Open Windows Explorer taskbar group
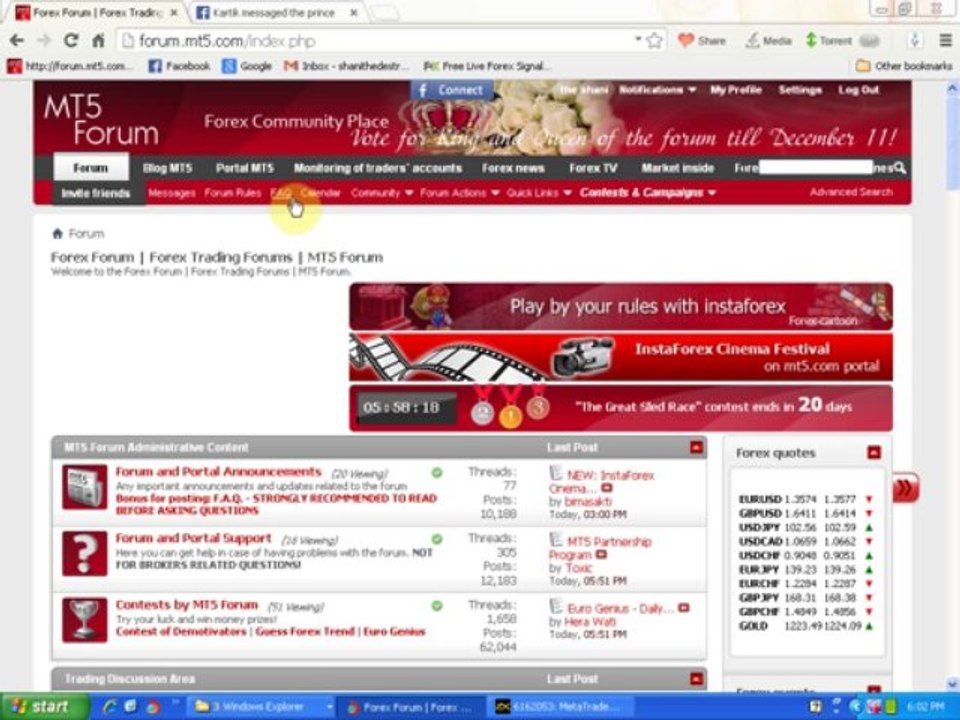This screenshot has width=960, height=720. click(x=262, y=707)
